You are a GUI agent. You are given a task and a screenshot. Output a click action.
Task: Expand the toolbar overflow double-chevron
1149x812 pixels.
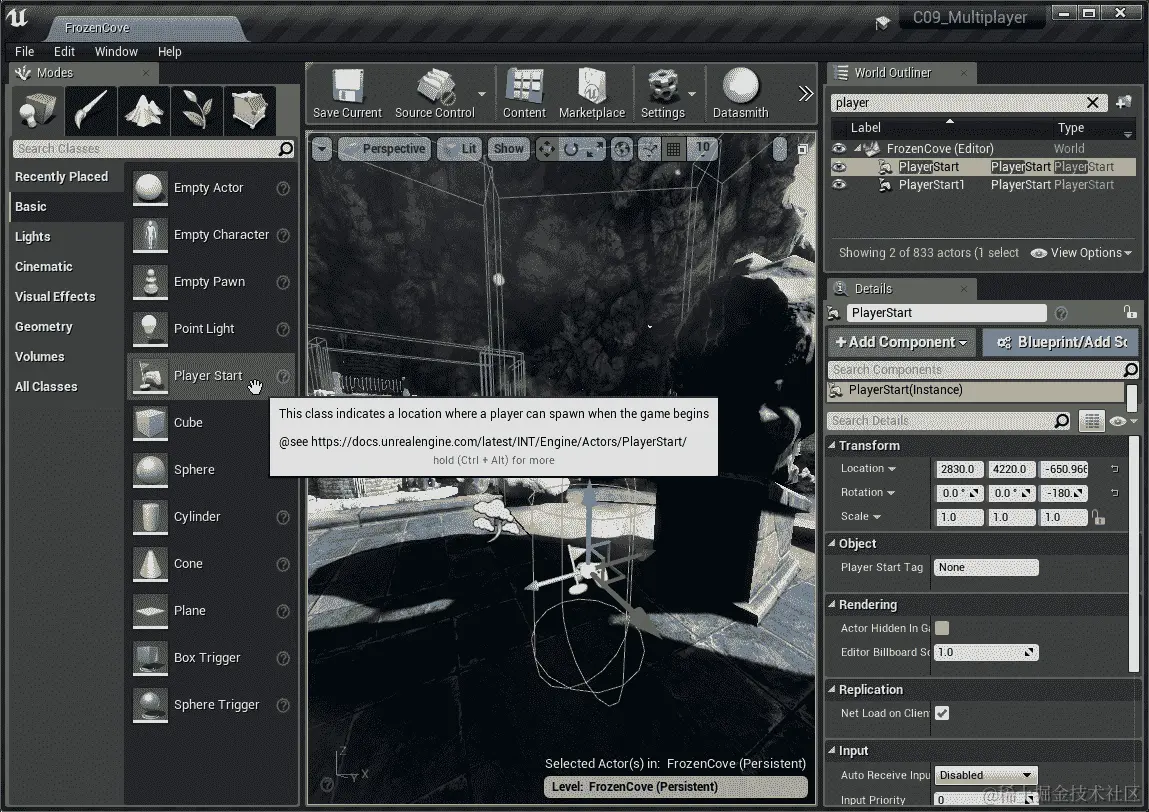pyautogui.click(x=805, y=93)
